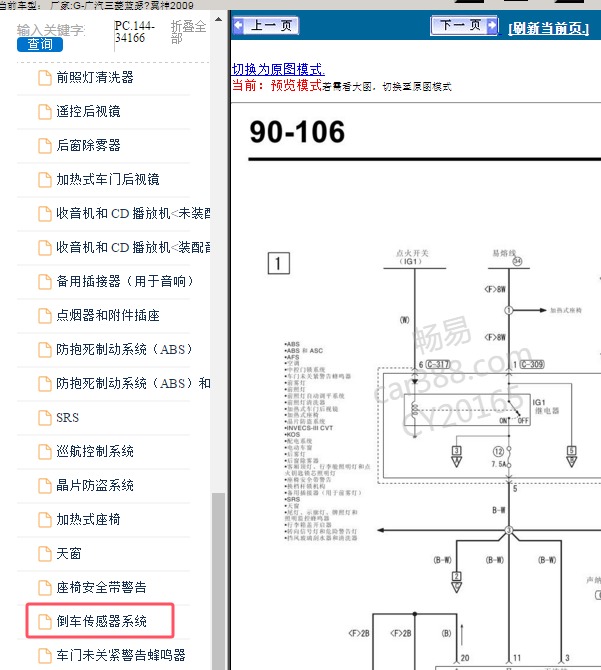Click document icon beside 天窗
This screenshot has width=601, height=670.
(x=45, y=554)
